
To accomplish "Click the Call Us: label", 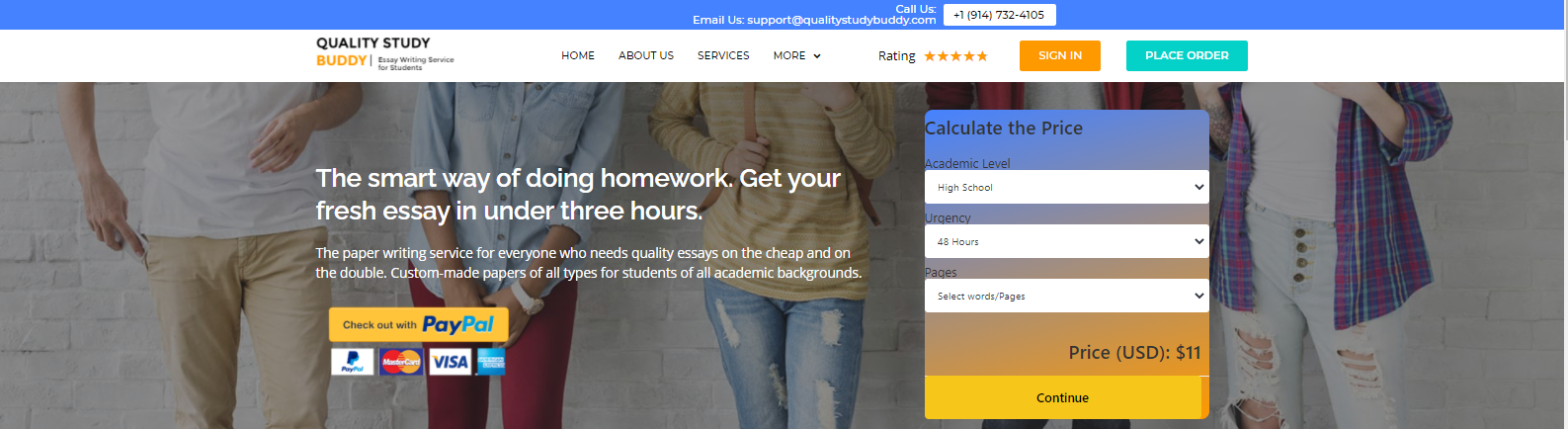I will (x=916, y=9).
